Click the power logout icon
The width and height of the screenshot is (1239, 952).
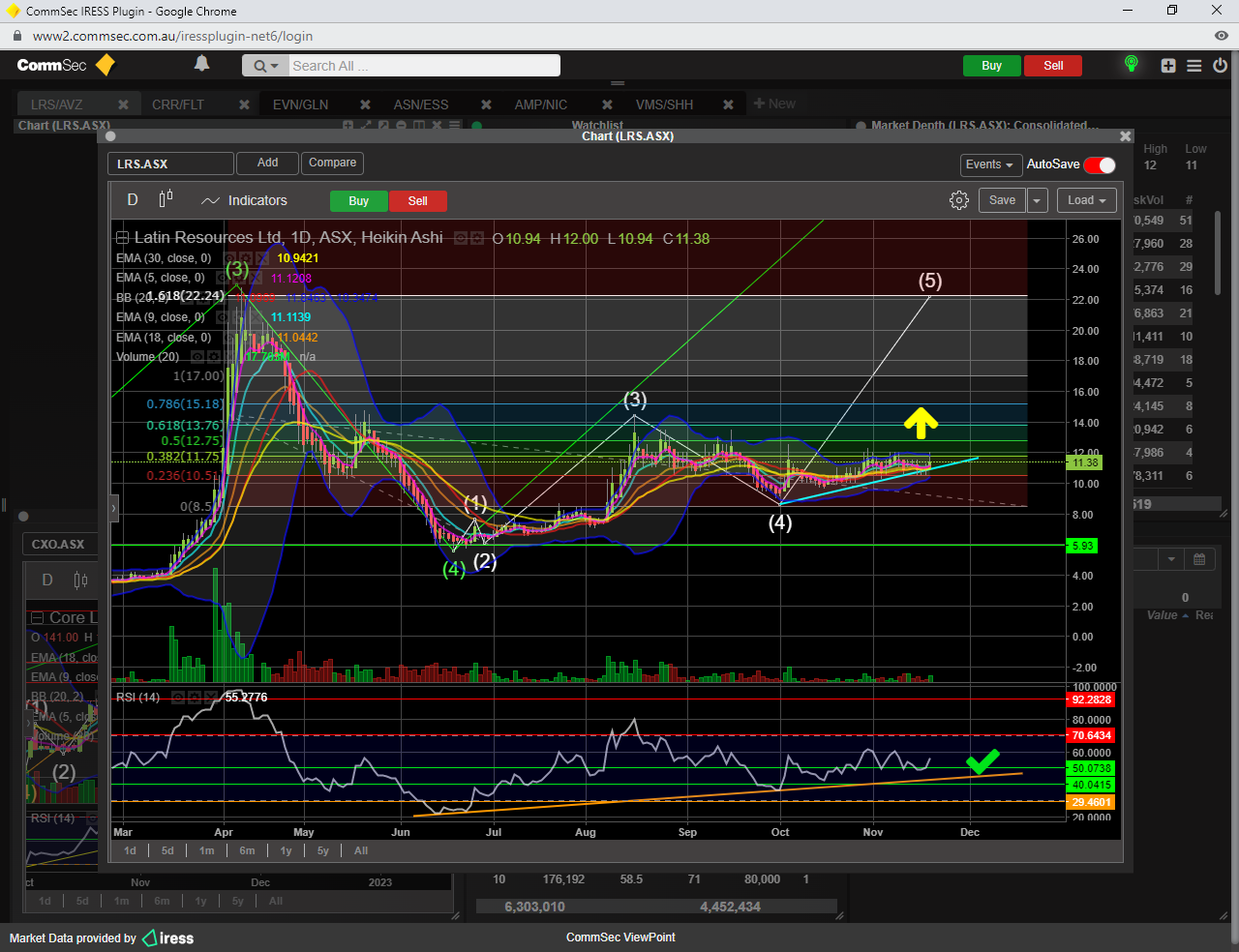tap(1221, 66)
